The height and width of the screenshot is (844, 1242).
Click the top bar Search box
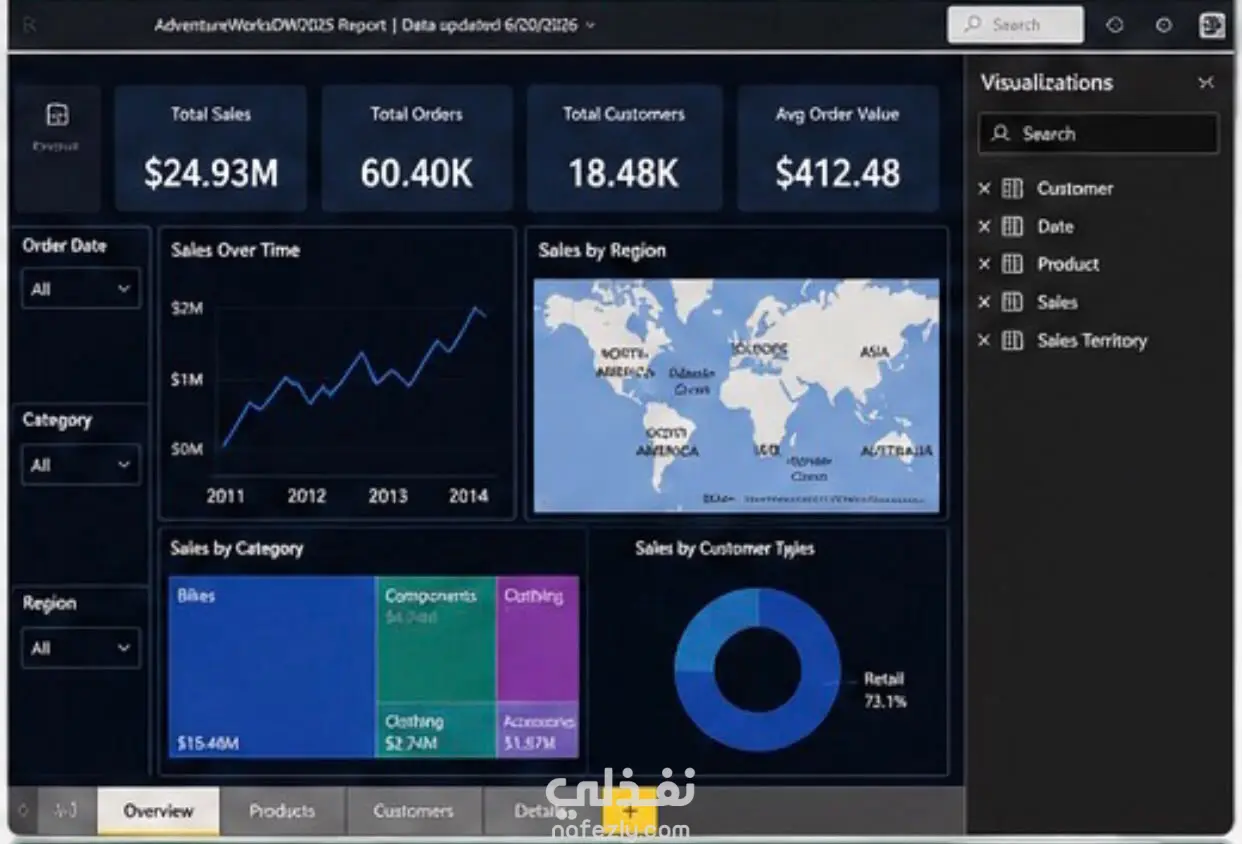[1015, 25]
